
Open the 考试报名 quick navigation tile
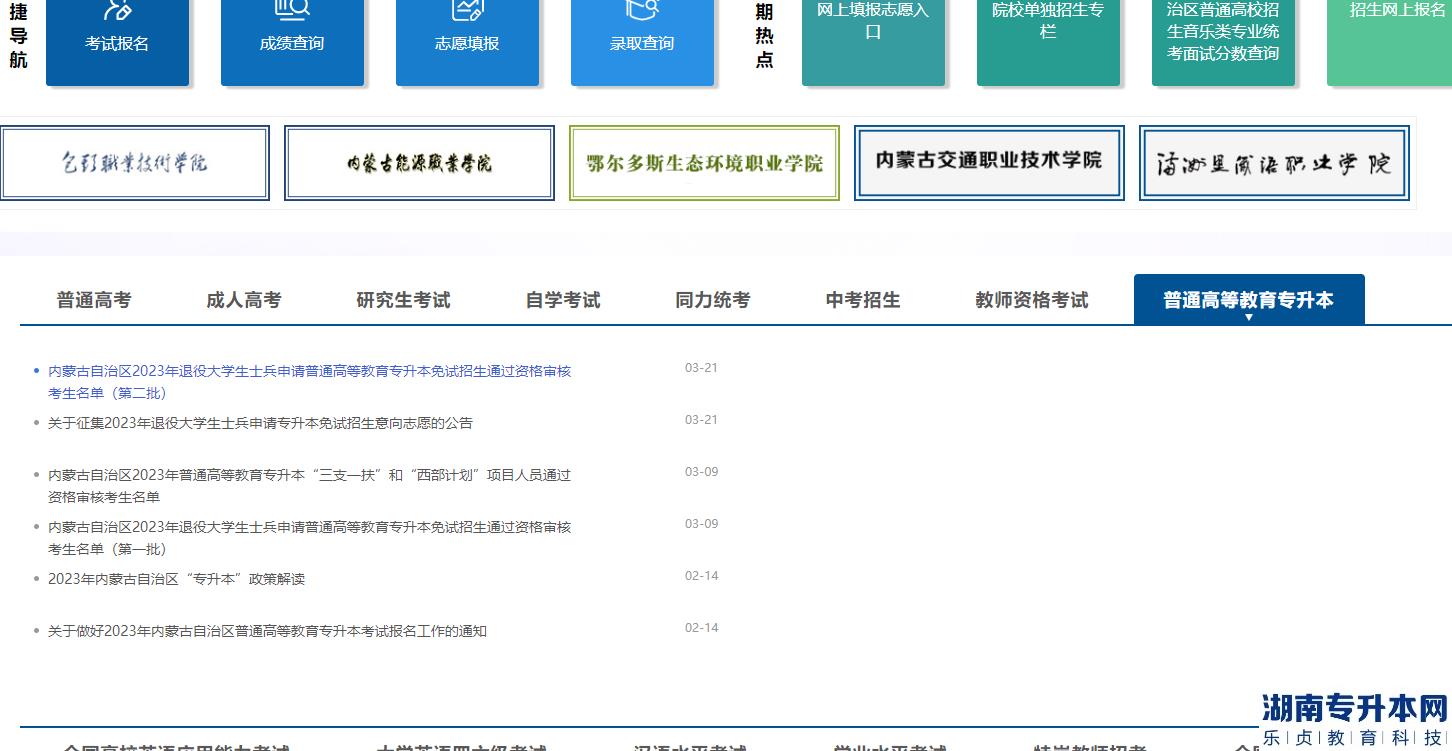(x=117, y=42)
